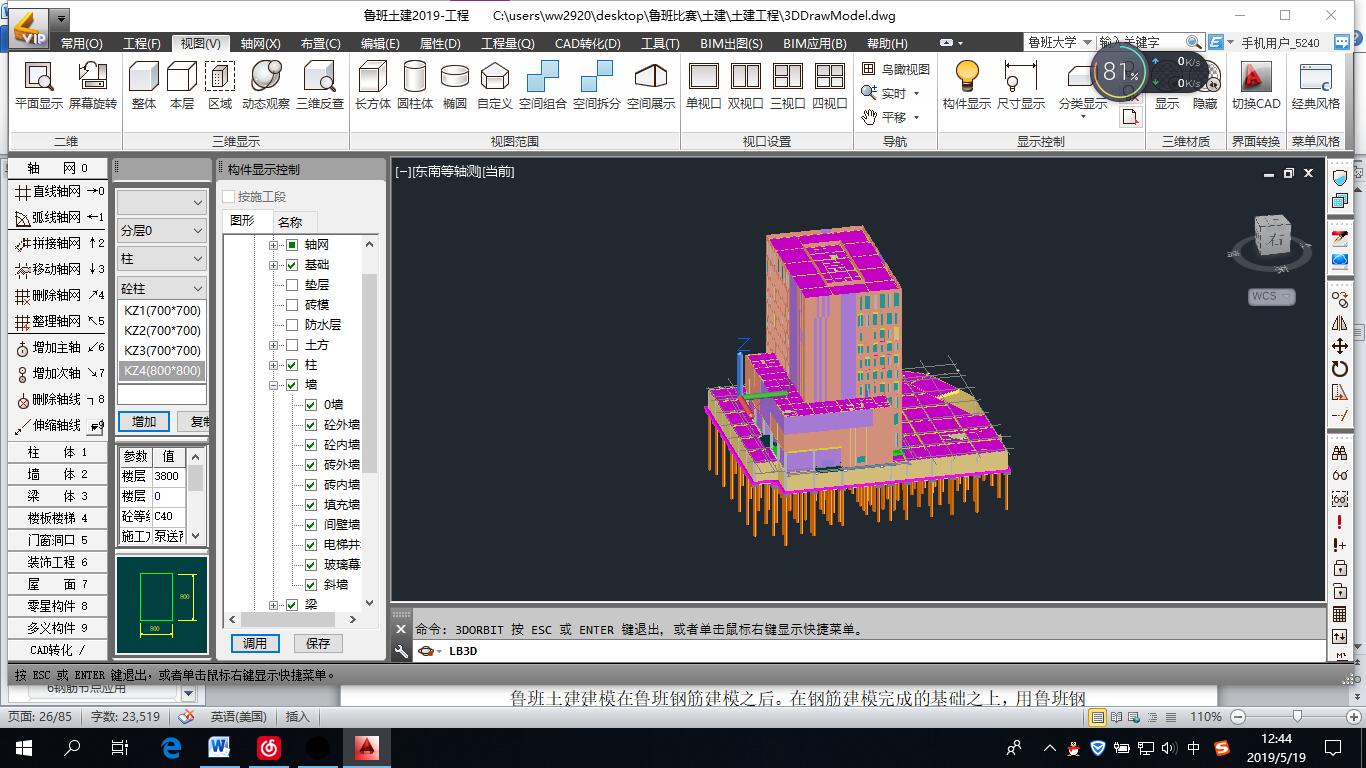1366x768 pixels.
Task: Click the 屏幕旋转 screen rotation icon
Action: tap(92, 85)
